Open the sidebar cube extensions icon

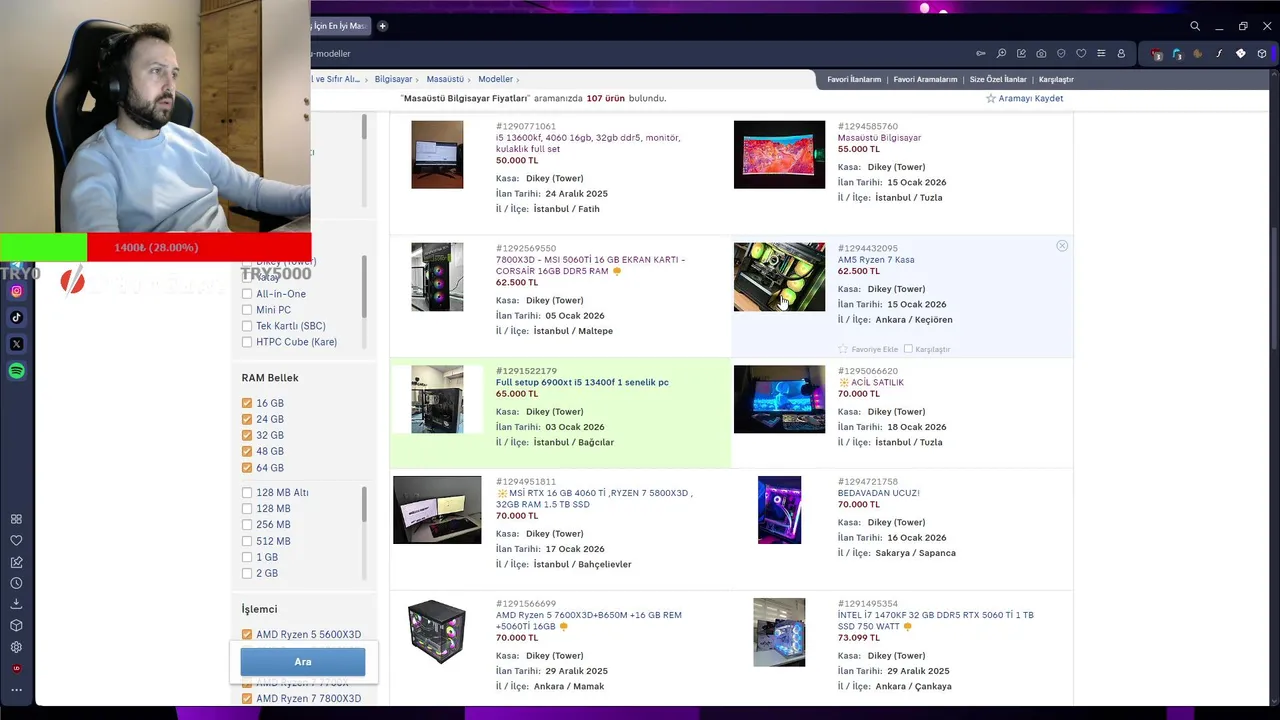(x=16, y=625)
